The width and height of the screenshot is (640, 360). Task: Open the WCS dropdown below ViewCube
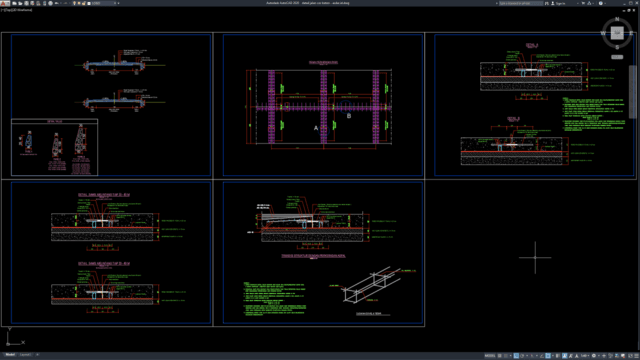pyautogui.click(x=617, y=57)
